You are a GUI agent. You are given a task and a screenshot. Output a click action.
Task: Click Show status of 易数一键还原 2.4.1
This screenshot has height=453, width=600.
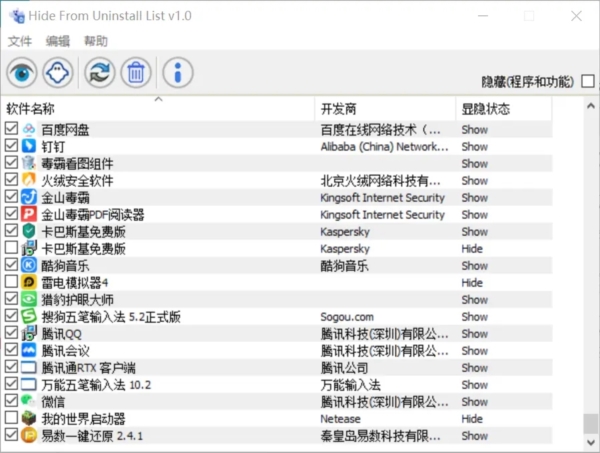click(x=474, y=435)
